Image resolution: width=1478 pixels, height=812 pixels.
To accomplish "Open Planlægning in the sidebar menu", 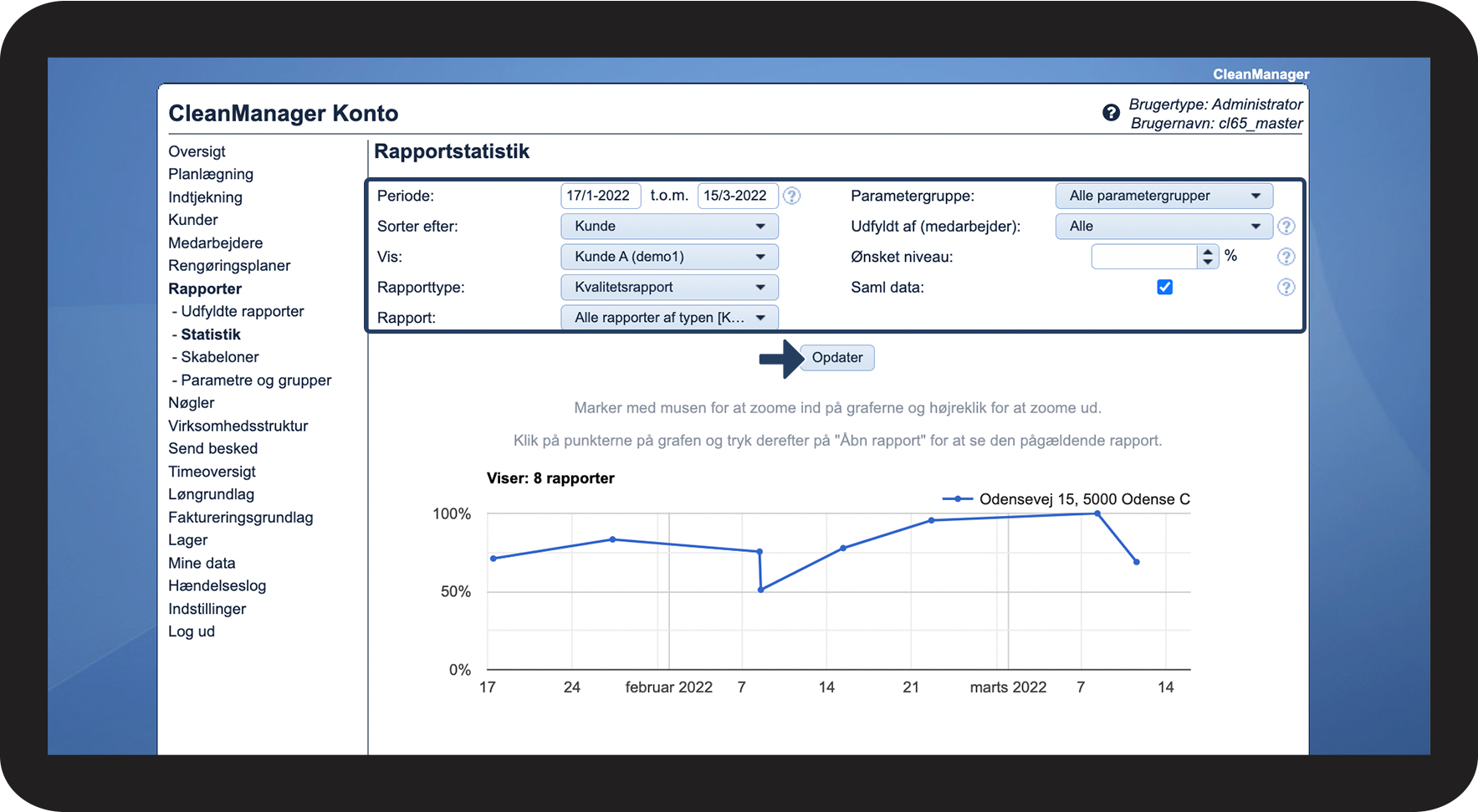I will coord(211,174).
